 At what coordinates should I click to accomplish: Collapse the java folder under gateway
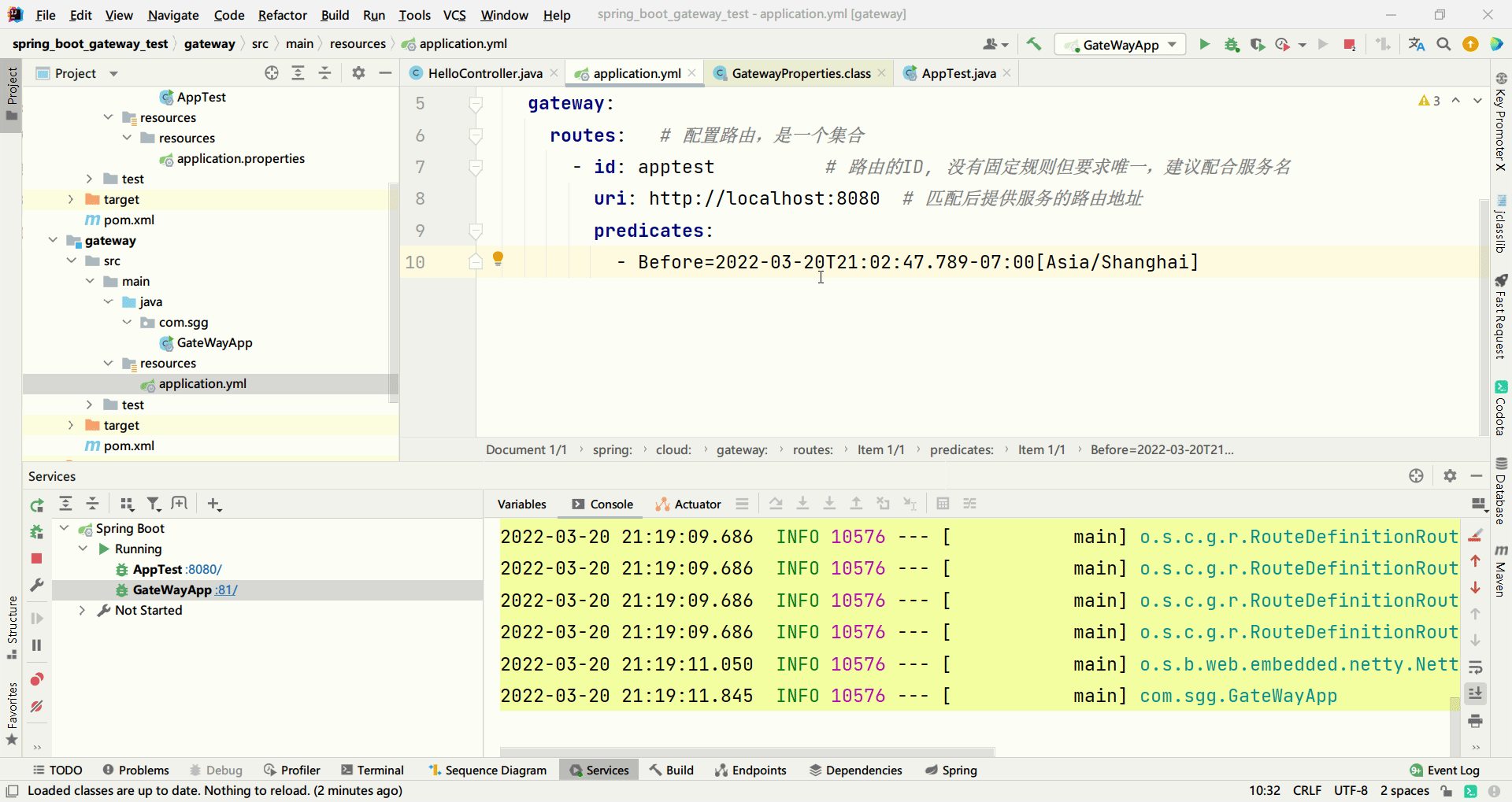click(108, 301)
